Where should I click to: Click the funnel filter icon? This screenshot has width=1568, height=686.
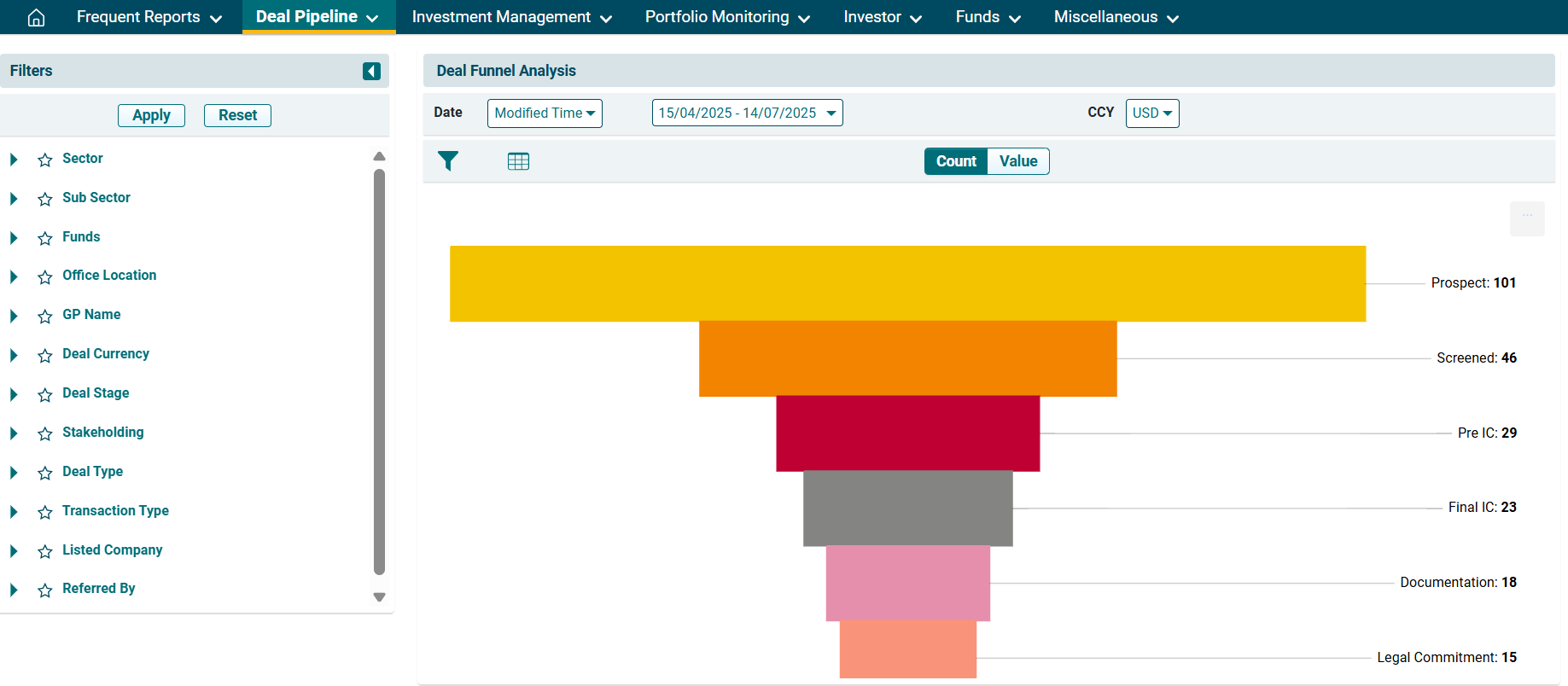pos(448,161)
